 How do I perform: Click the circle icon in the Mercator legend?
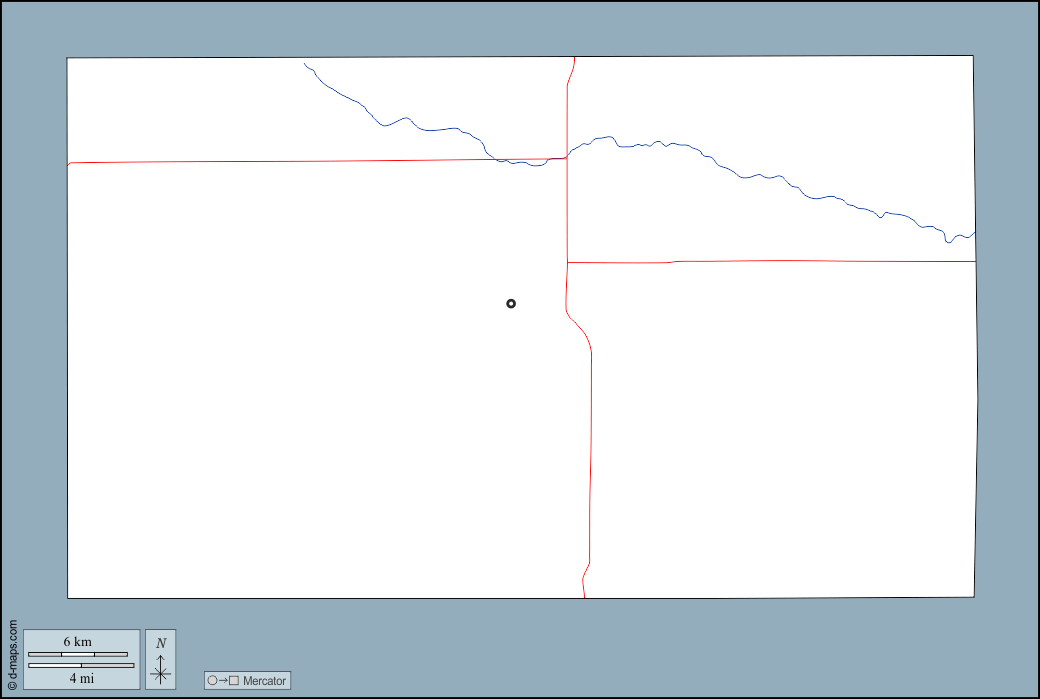pyautogui.click(x=212, y=681)
